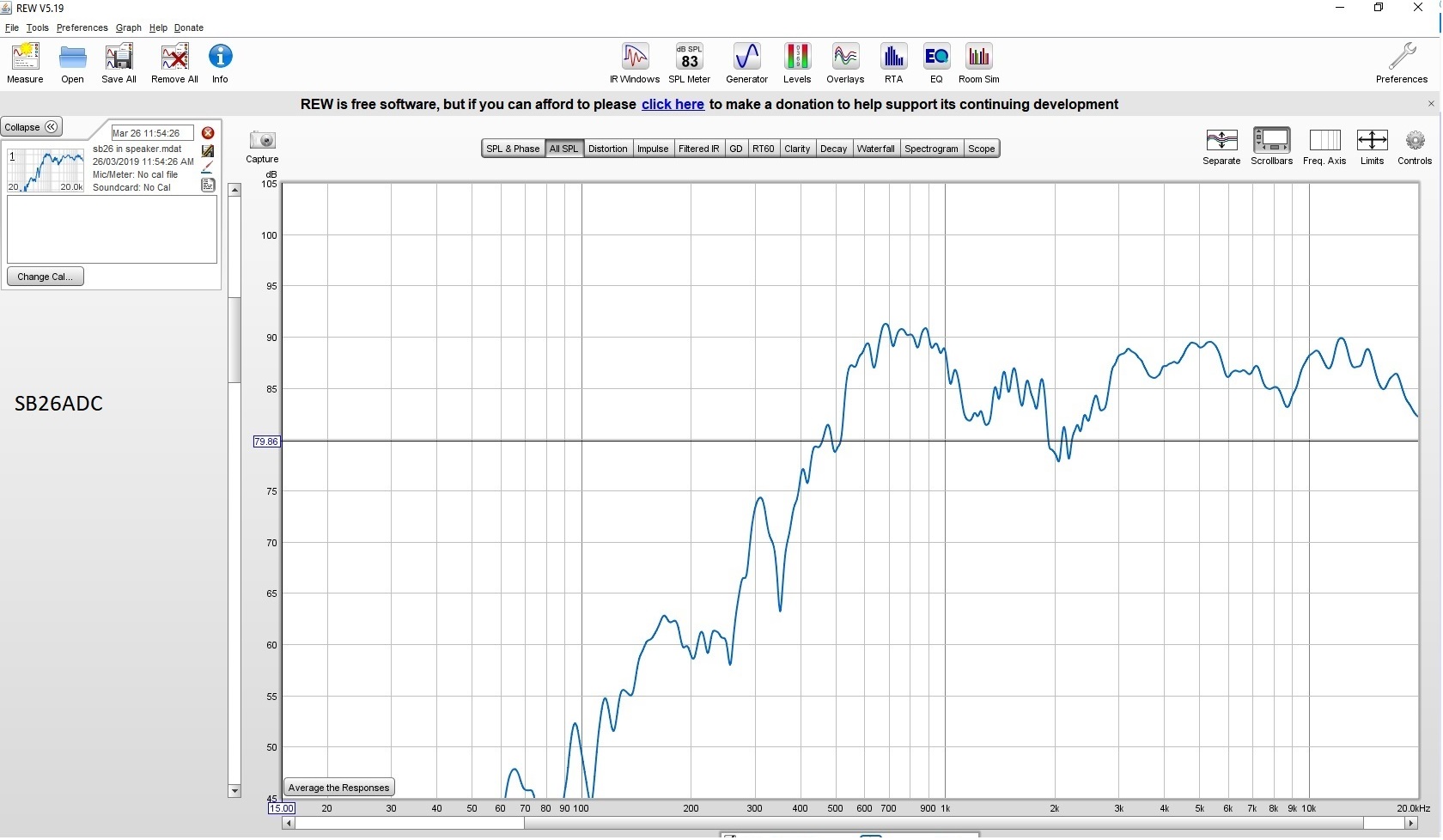
Task: Open measurement notes icon
Action: pyautogui.click(x=208, y=185)
